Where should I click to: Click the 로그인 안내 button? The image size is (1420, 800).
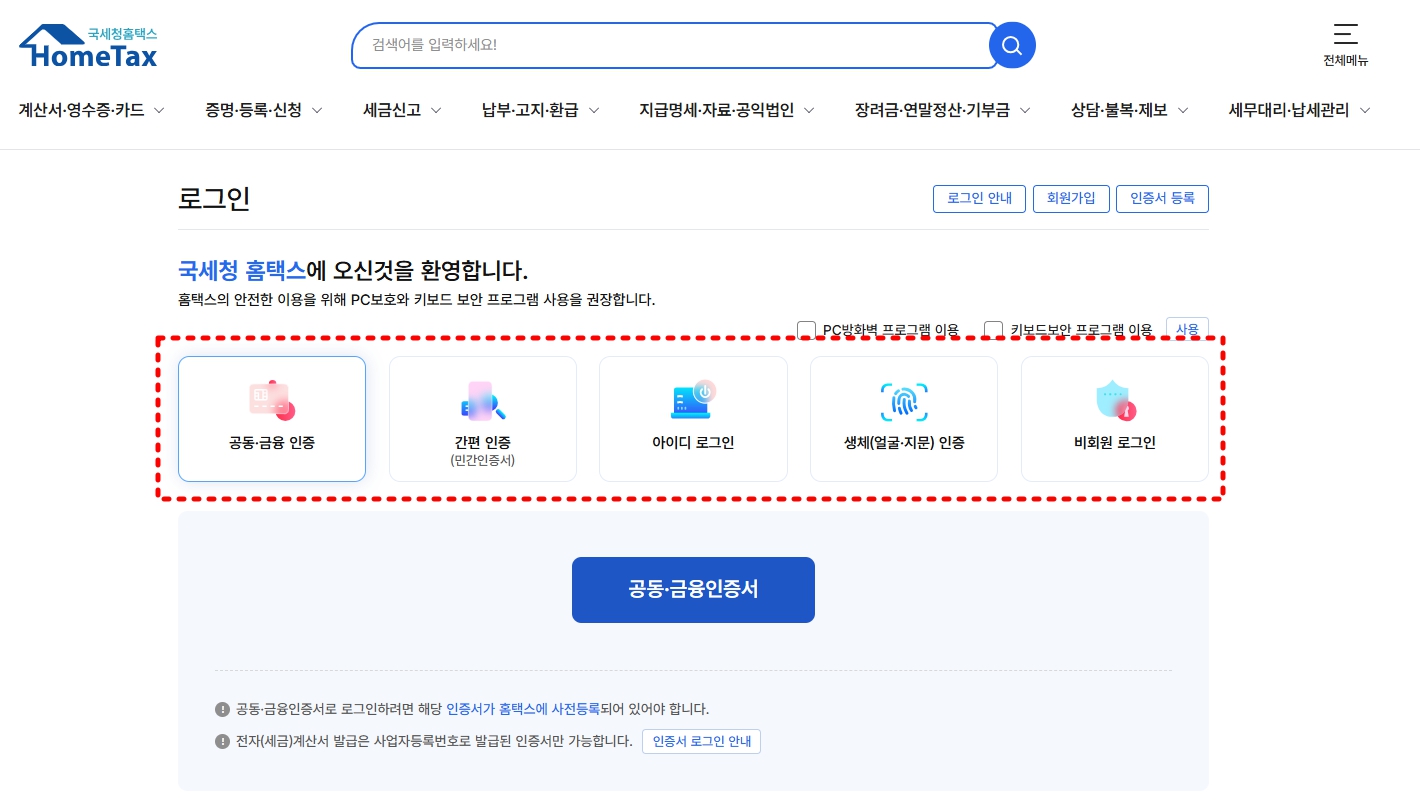point(979,198)
